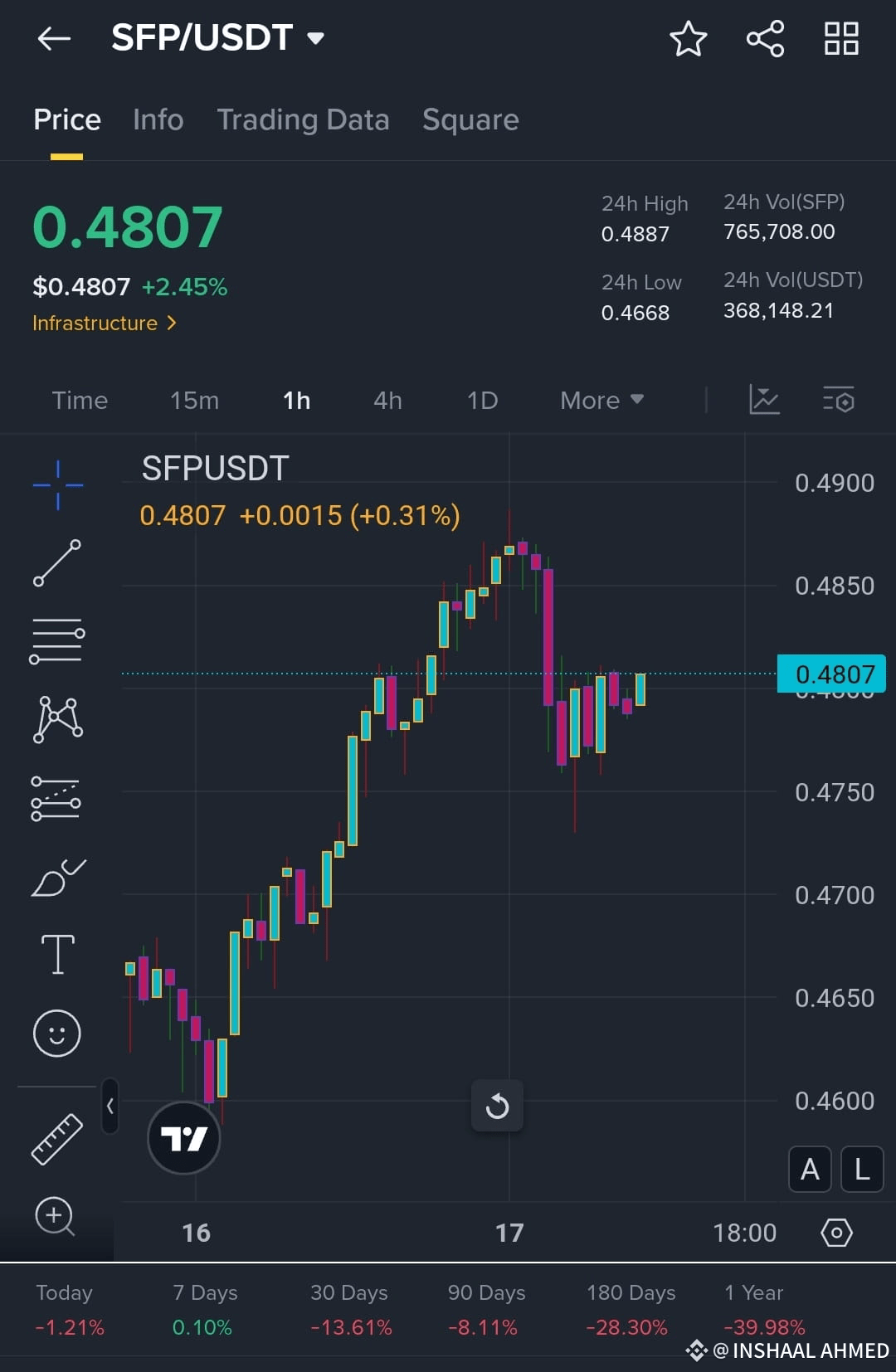Open the Info tab
The image size is (896, 1372).
pos(157,119)
